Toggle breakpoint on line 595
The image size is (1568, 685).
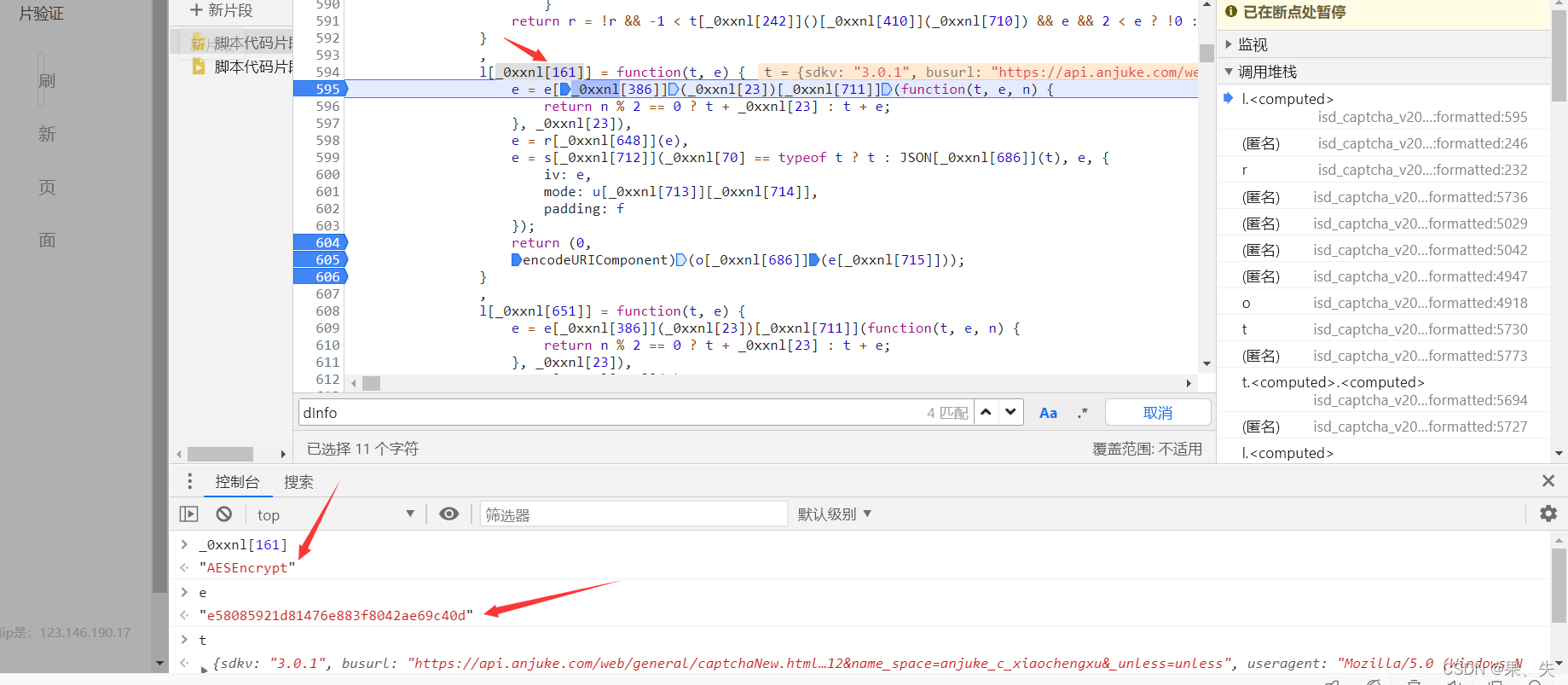[x=321, y=89]
